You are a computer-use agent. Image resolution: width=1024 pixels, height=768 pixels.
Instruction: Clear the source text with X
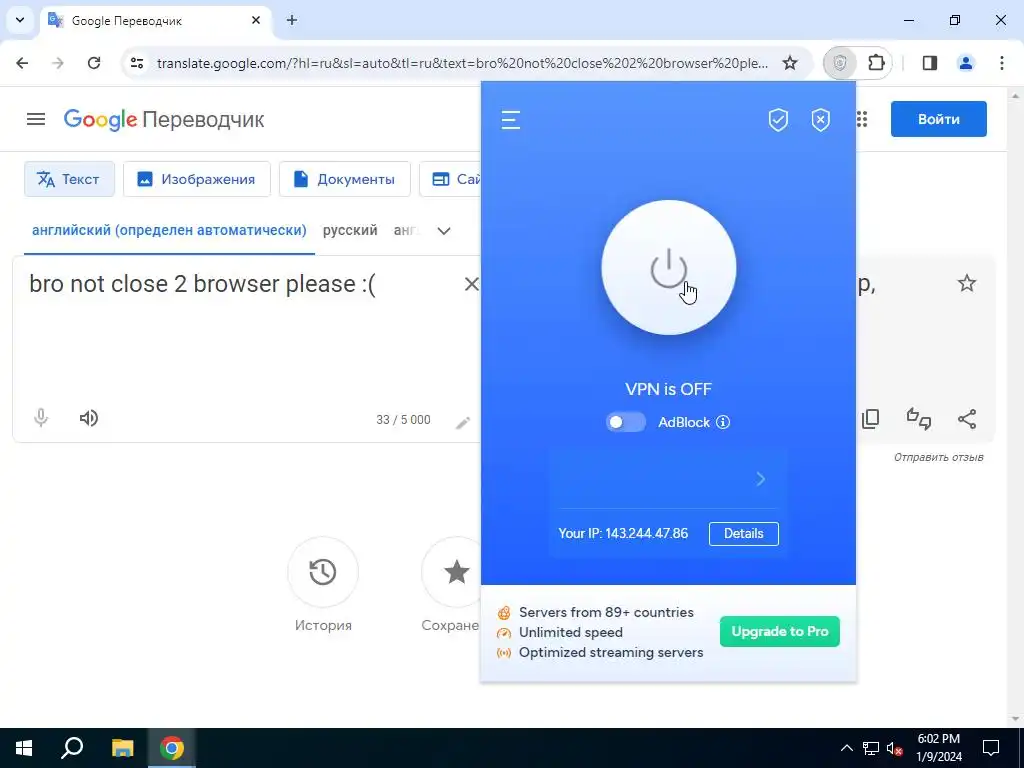[471, 284]
